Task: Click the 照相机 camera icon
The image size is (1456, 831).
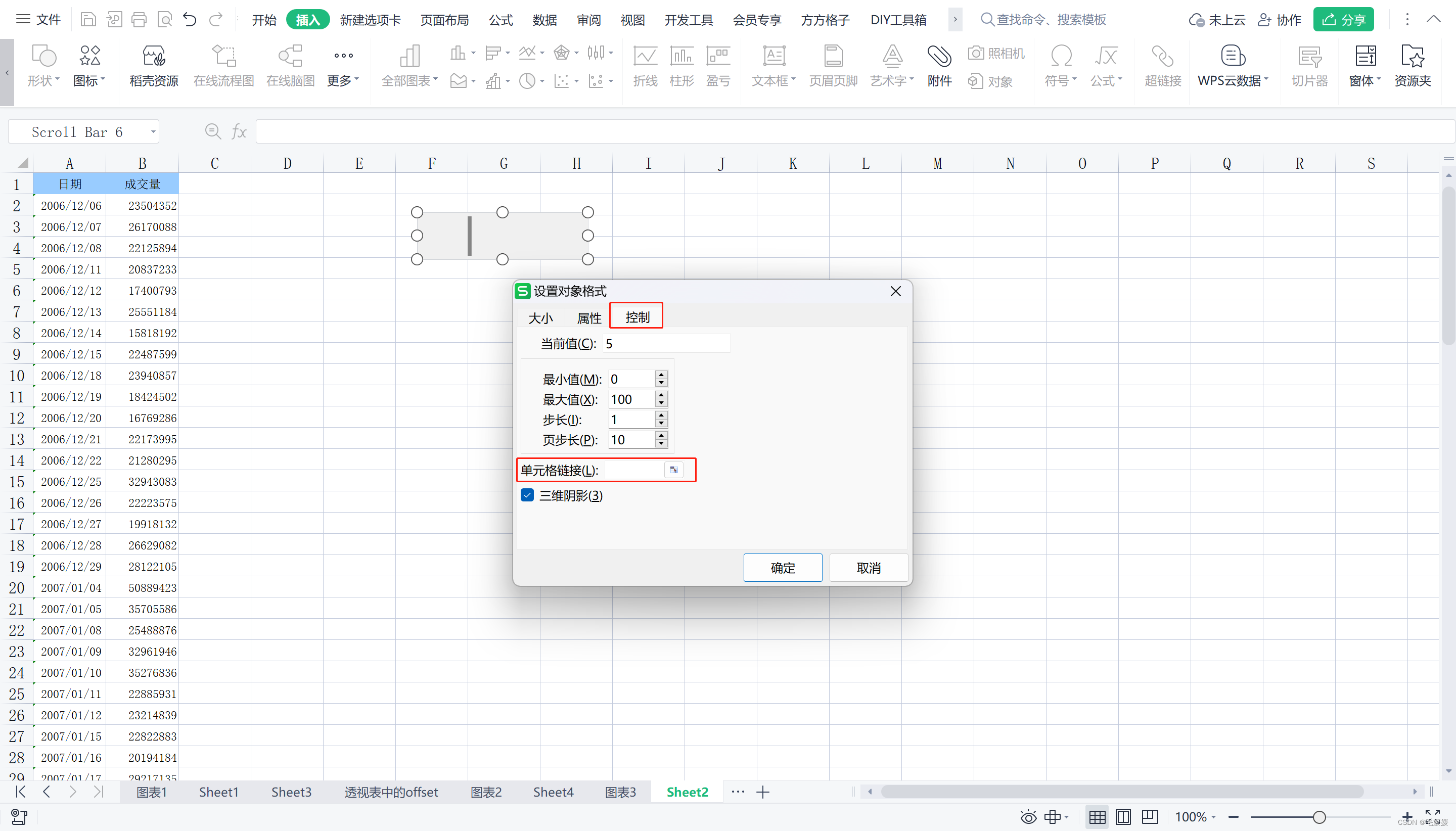Action: pyautogui.click(x=996, y=53)
